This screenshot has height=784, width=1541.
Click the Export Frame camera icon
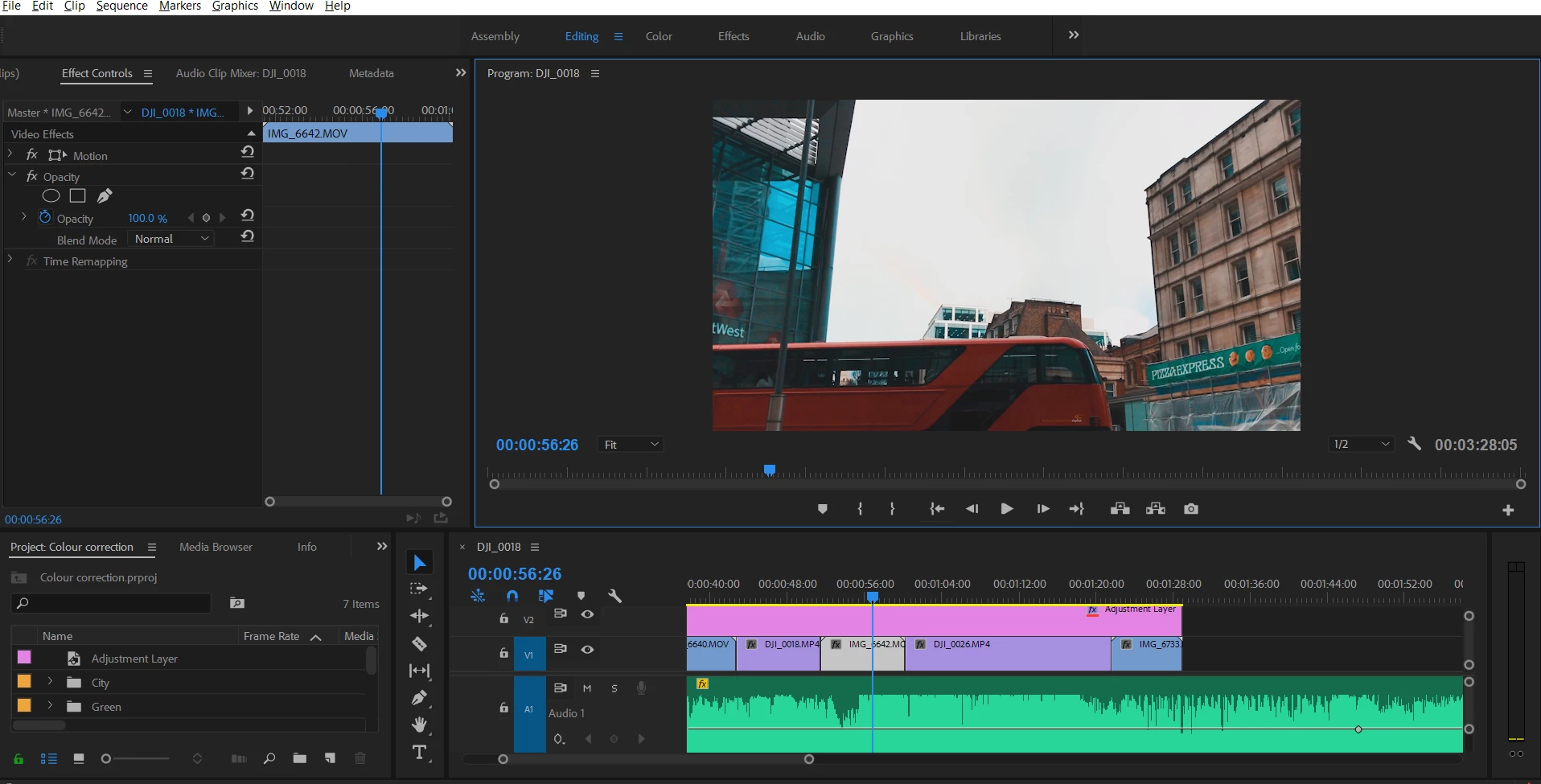pos(1191,509)
